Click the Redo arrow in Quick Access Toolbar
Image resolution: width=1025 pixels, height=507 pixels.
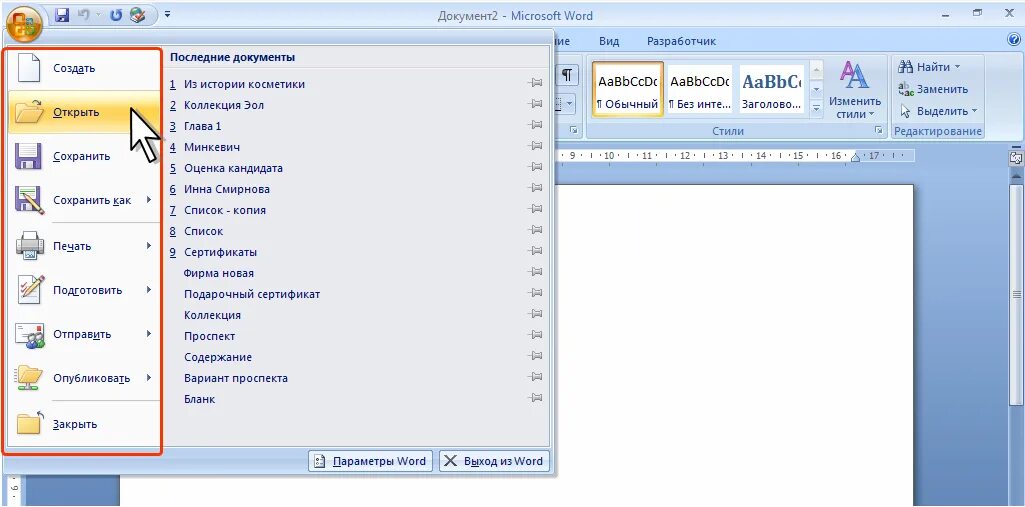click(116, 15)
